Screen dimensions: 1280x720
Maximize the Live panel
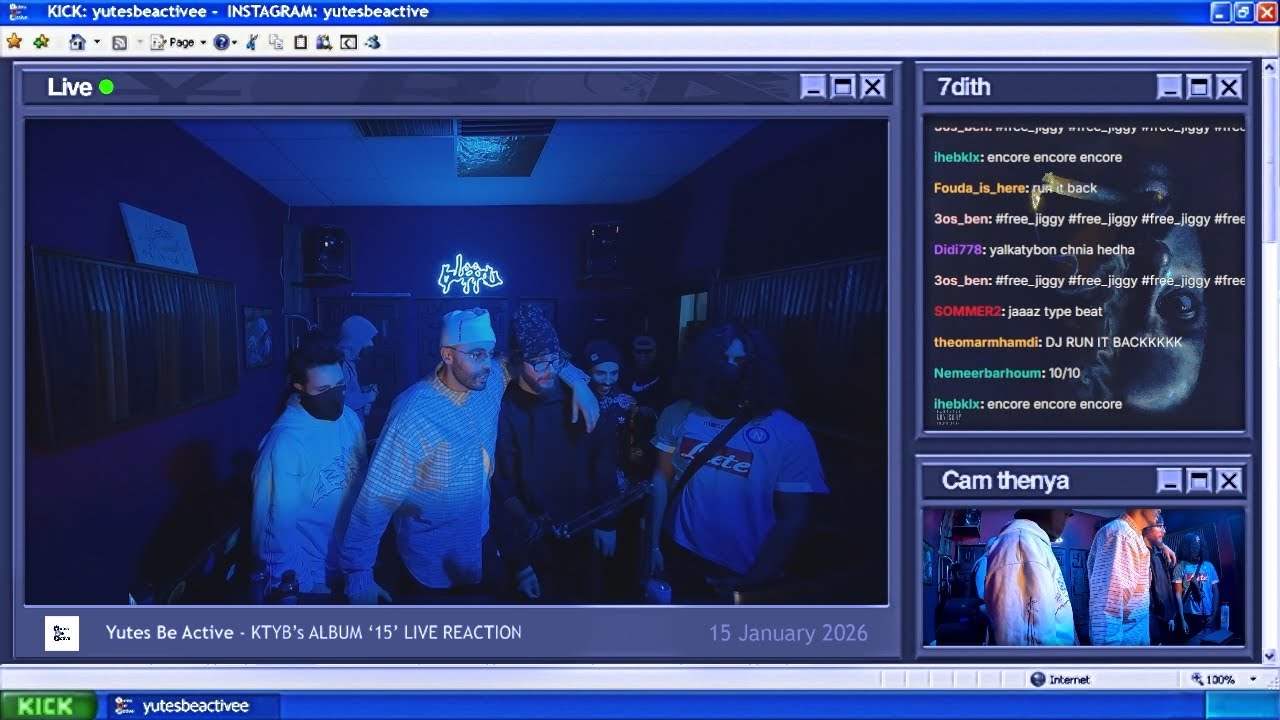(843, 87)
